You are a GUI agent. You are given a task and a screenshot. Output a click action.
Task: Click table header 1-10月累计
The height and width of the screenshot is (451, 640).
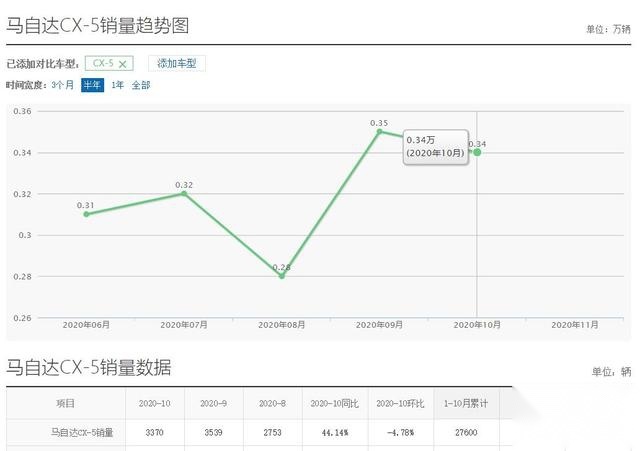click(466, 403)
